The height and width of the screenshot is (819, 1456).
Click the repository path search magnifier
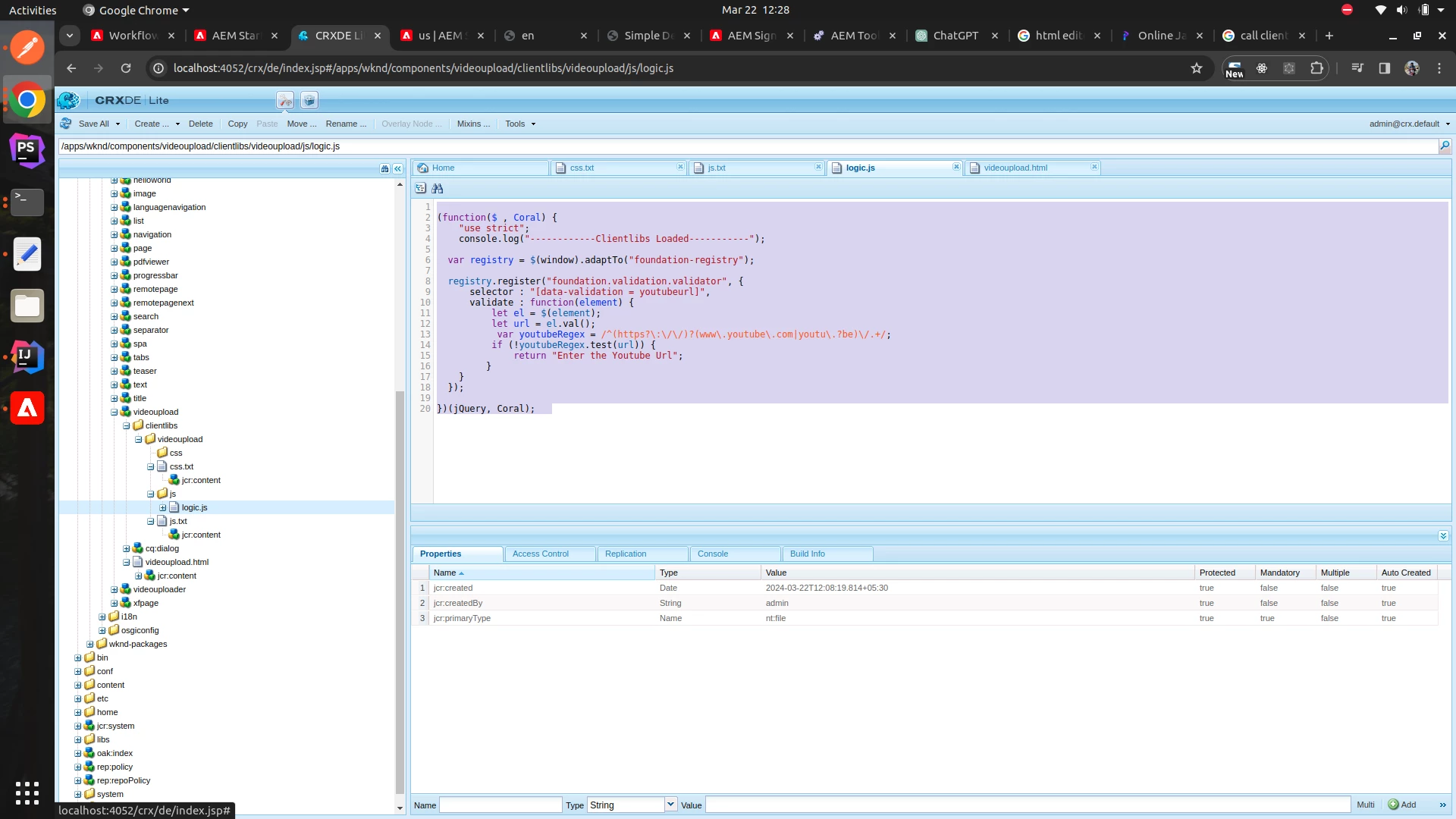coord(1445,146)
